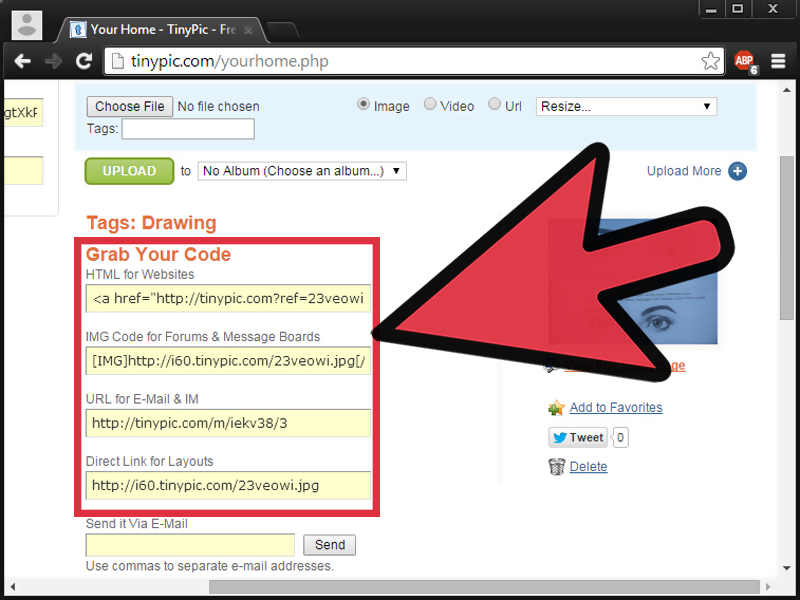Reload the page with the refresh icon

coord(84,61)
